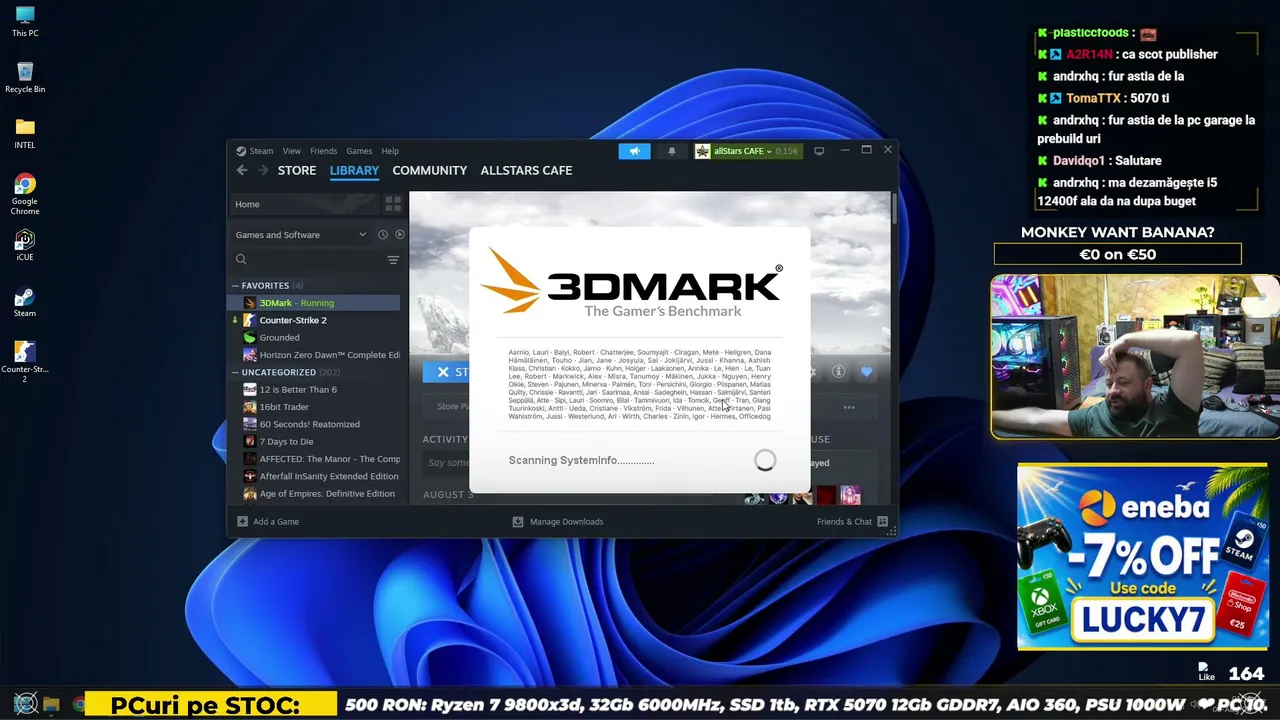Open Chrome from the taskbar

pyautogui.click(x=78, y=704)
